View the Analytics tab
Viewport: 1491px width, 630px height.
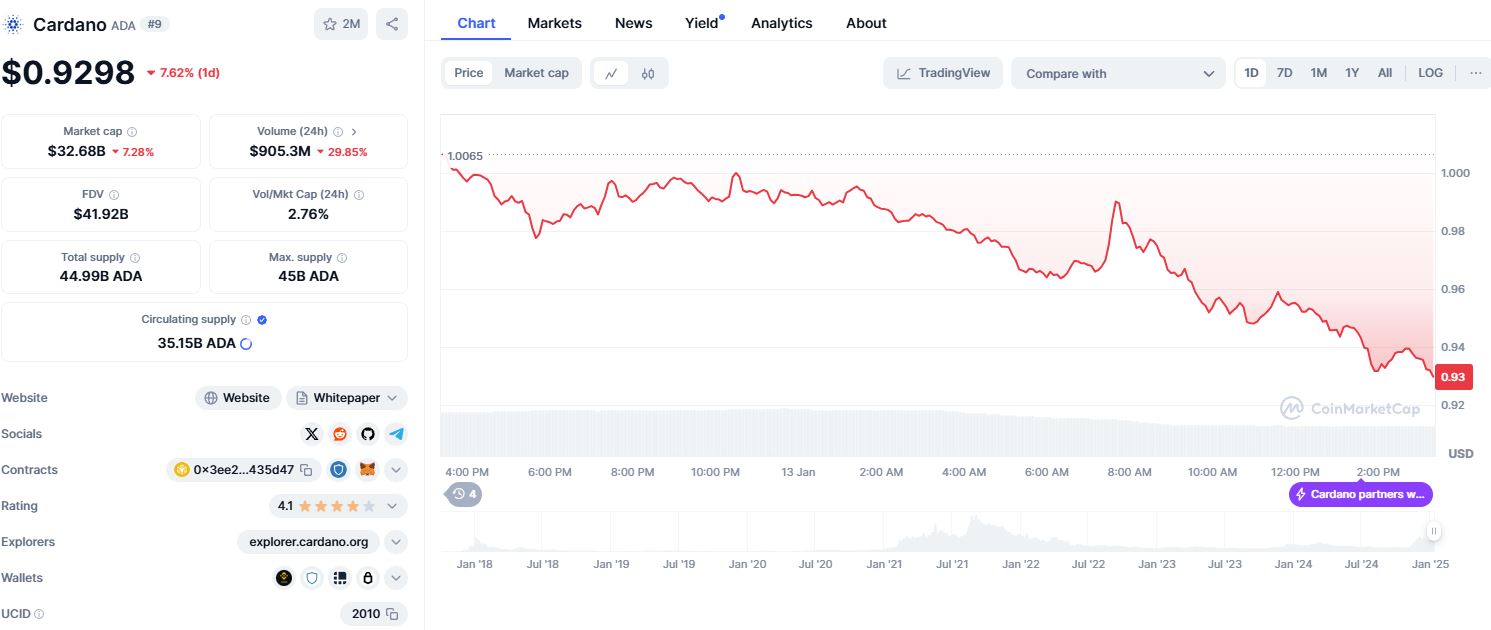pos(782,23)
